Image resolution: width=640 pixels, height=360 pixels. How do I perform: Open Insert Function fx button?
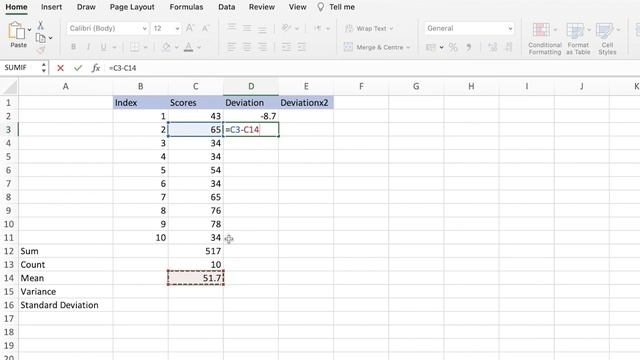click(x=96, y=68)
